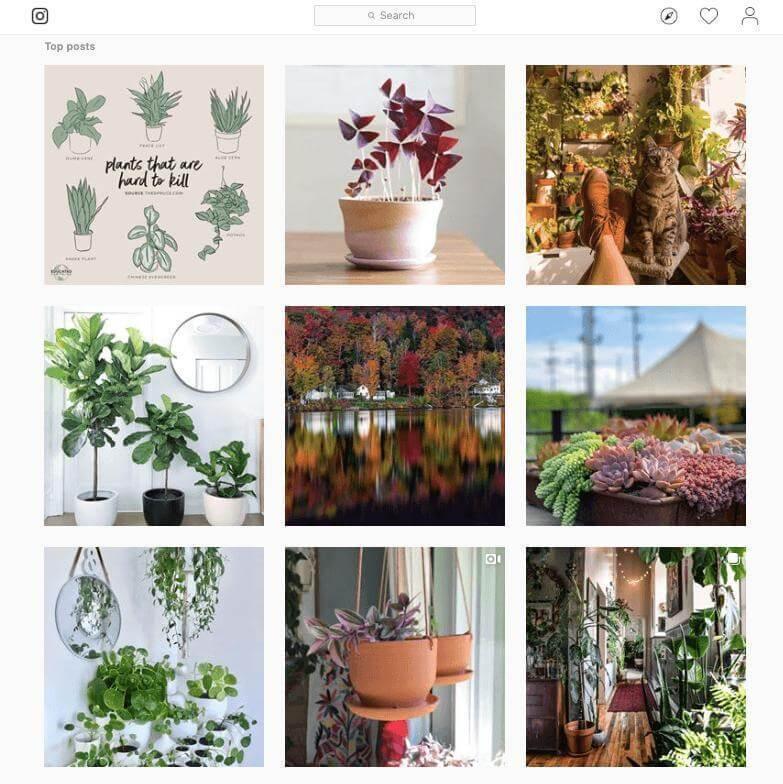The image size is (783, 784).
Task: Open the colorful succulents planter post
Action: coord(636,416)
